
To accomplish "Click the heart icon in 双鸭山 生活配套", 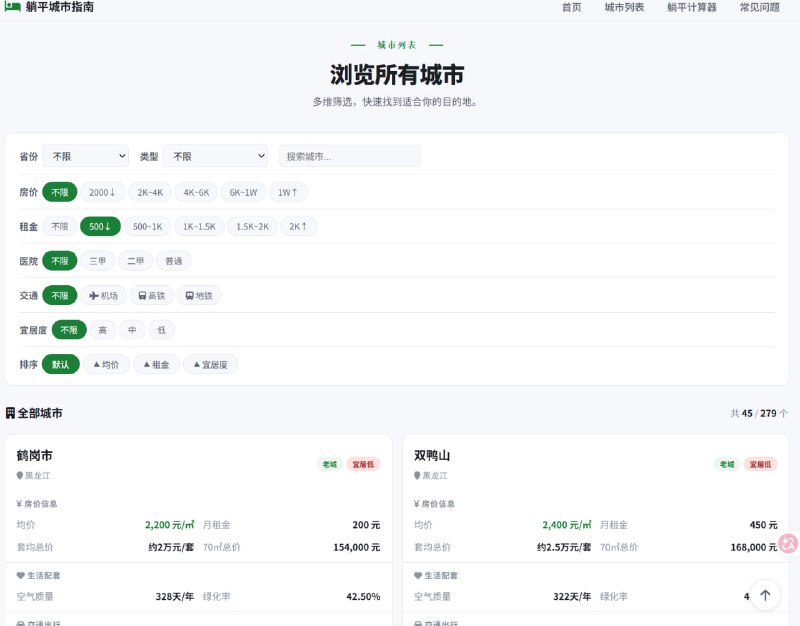I will coord(418,575).
